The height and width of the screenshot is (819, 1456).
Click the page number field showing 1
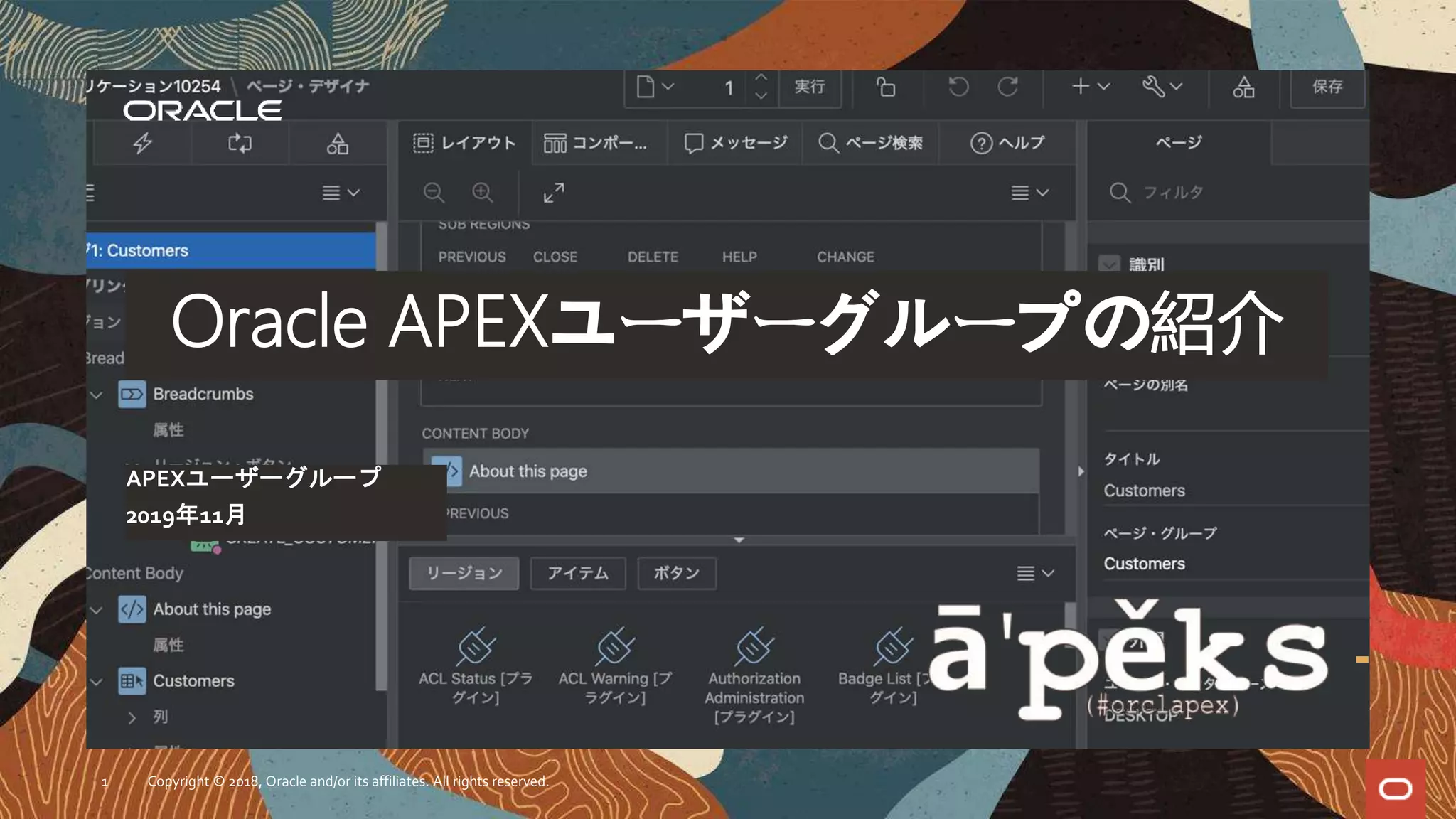728,87
